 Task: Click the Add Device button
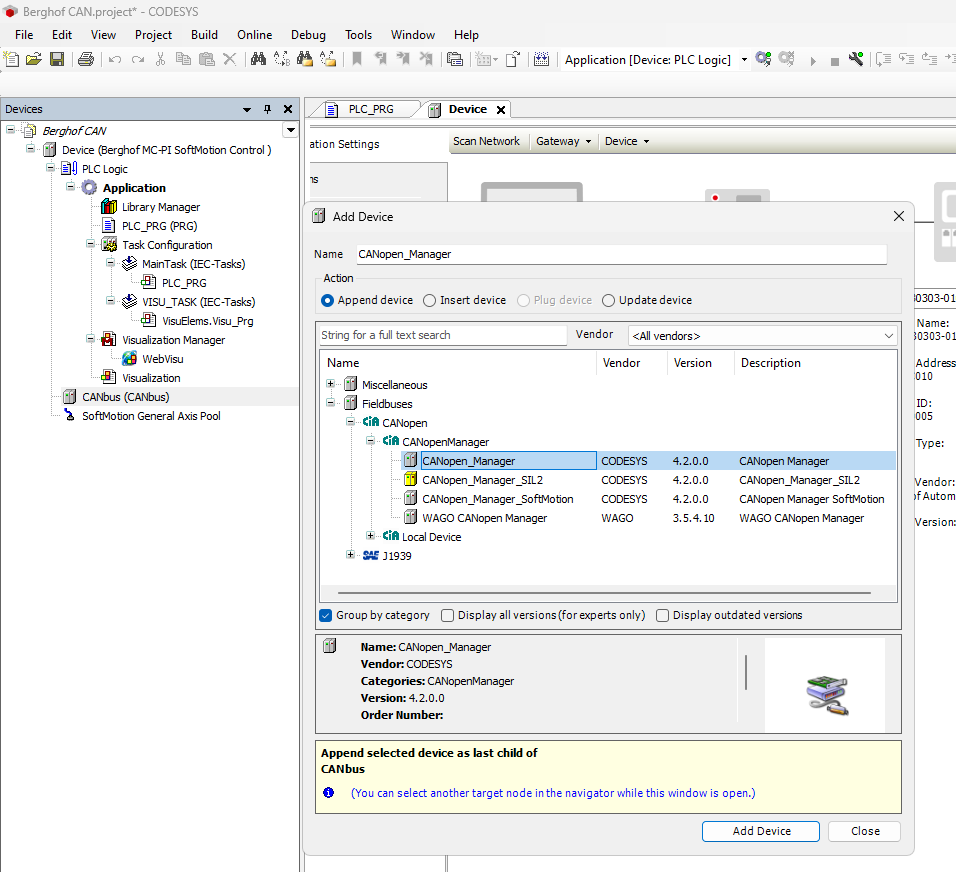pos(761,831)
